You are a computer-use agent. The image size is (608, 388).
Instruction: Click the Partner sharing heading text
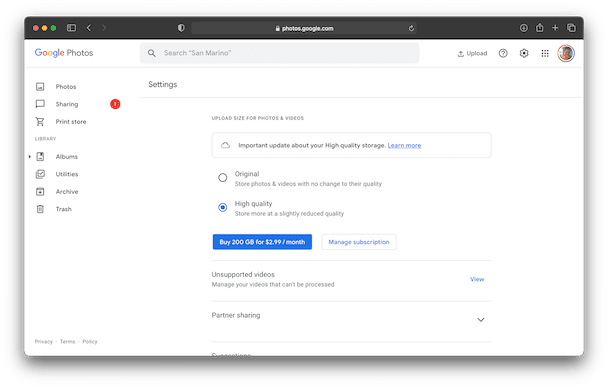236,315
